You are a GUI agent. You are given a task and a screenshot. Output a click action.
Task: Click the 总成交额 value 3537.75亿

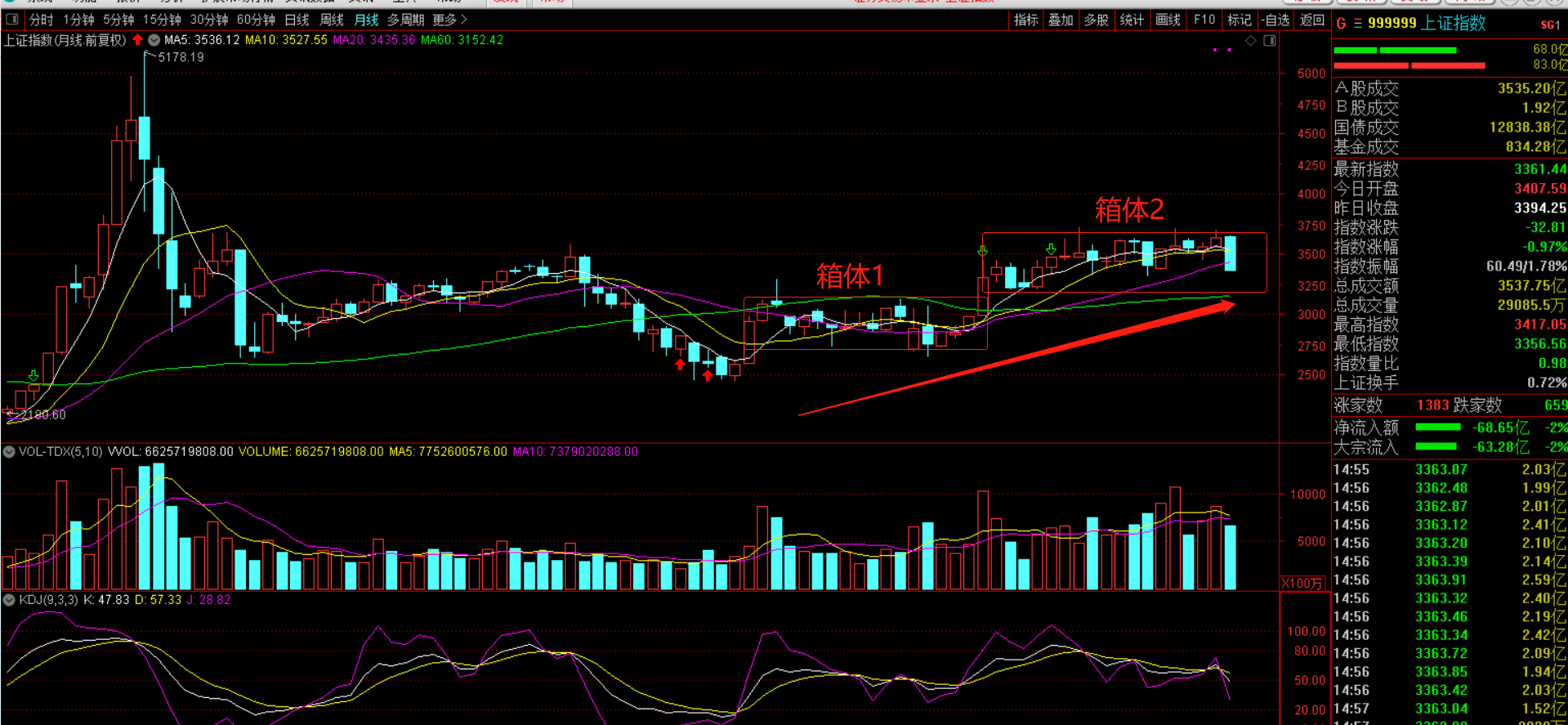(1532, 286)
